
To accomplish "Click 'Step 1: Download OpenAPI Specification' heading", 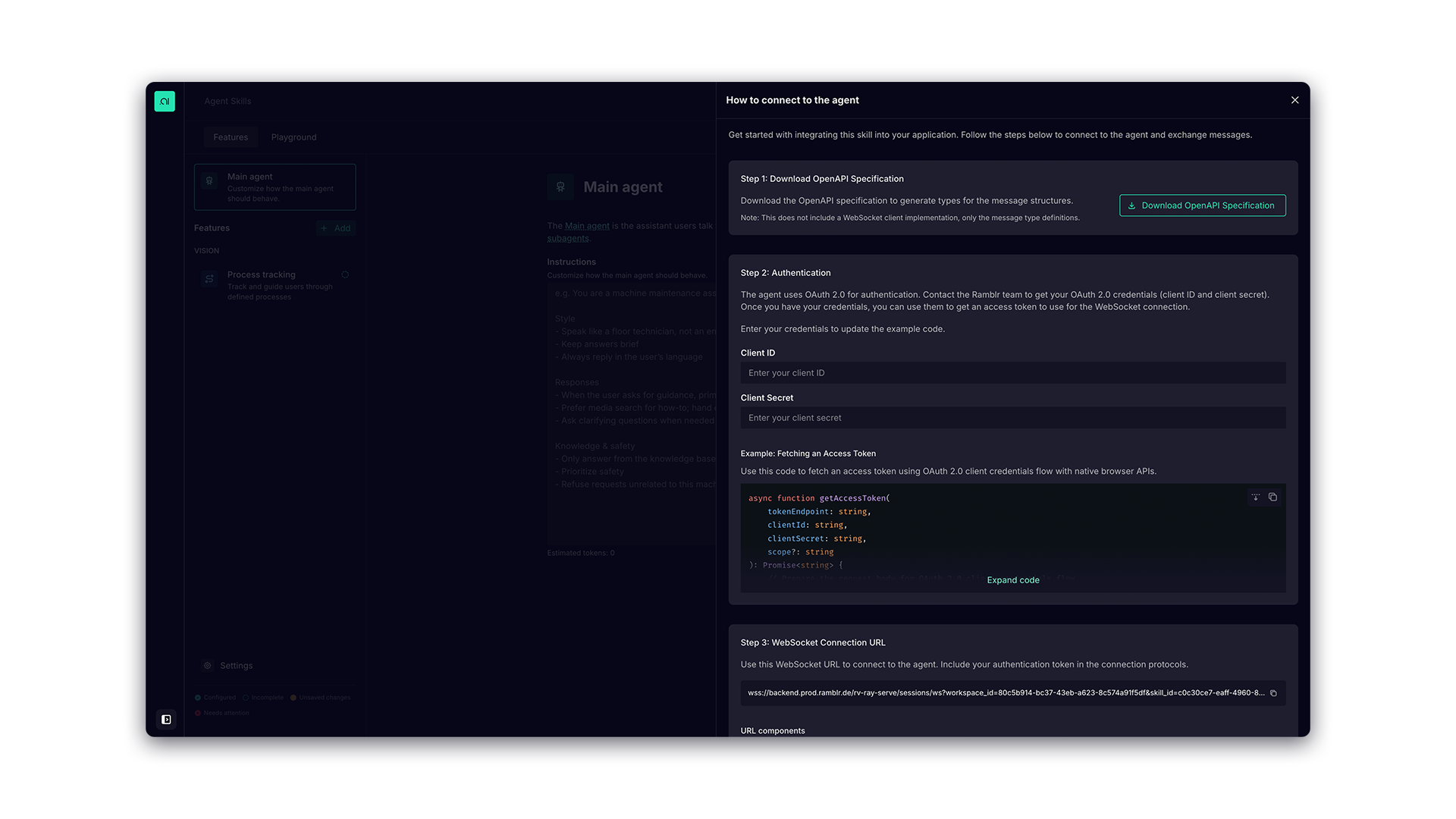I will pos(822,179).
